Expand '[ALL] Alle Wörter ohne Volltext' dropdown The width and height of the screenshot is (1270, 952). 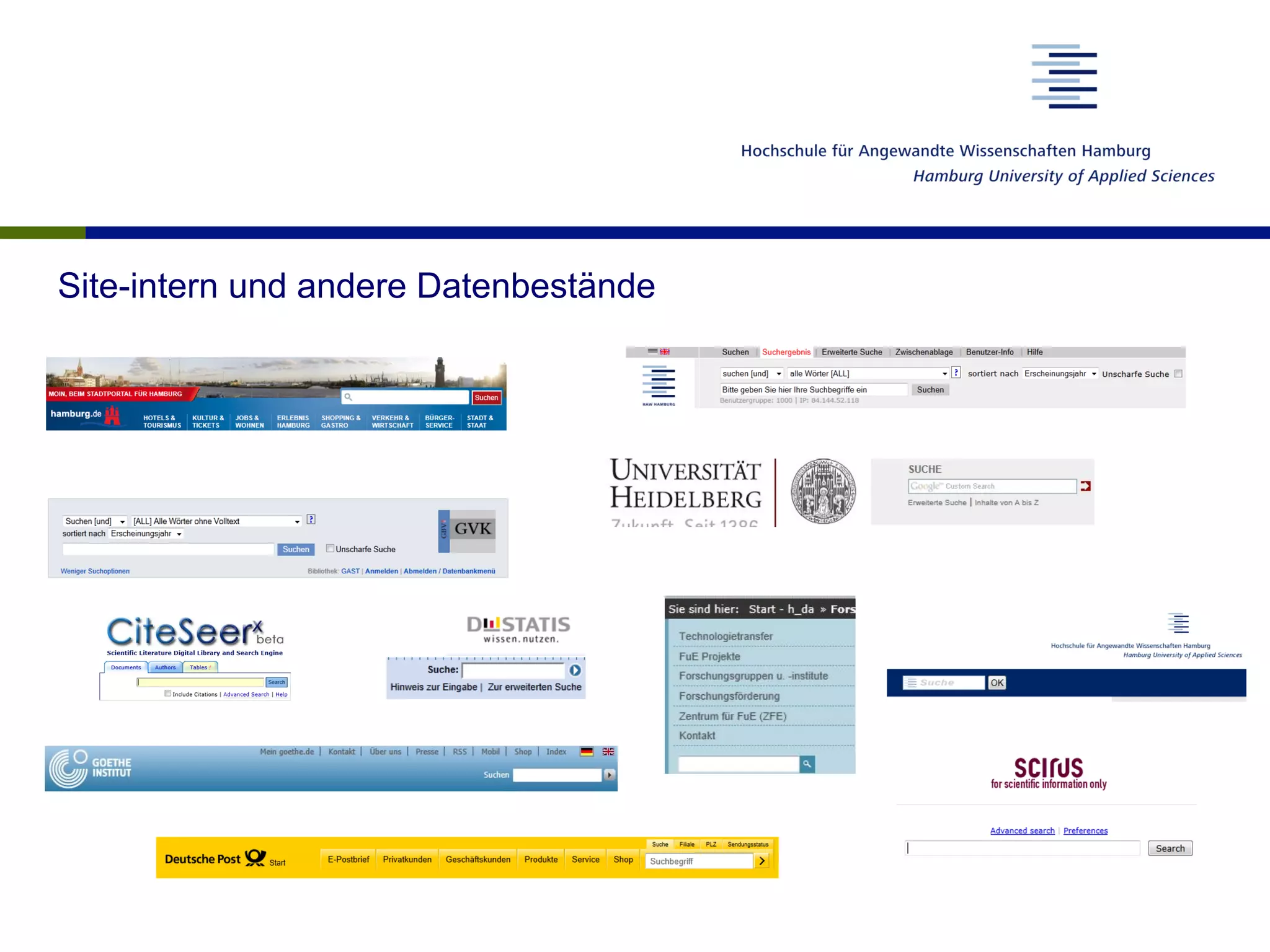tap(216, 521)
